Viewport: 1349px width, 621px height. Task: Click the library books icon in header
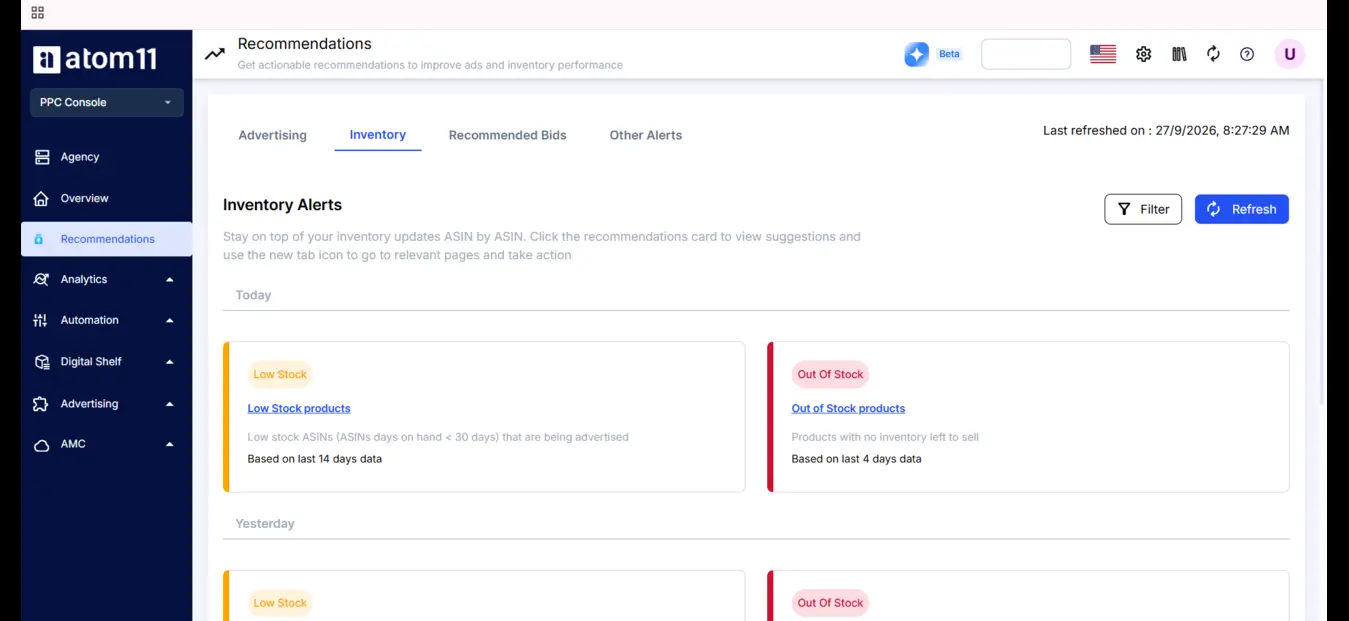1179,54
